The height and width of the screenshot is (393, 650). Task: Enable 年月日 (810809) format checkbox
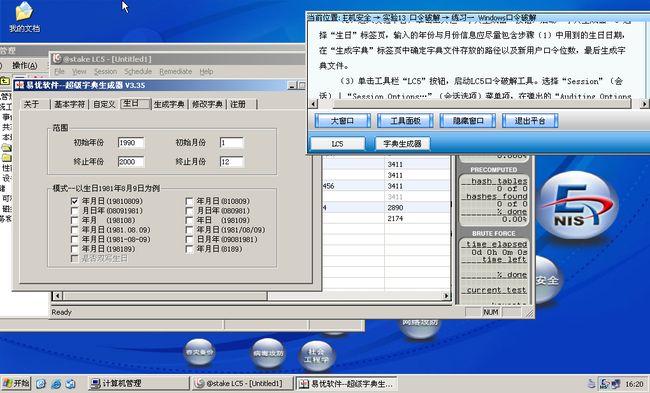[x=189, y=201]
